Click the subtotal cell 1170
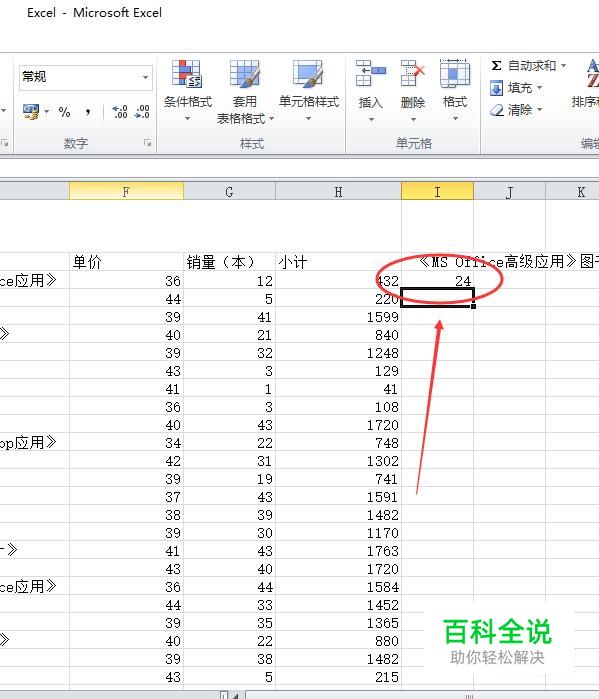 point(338,533)
